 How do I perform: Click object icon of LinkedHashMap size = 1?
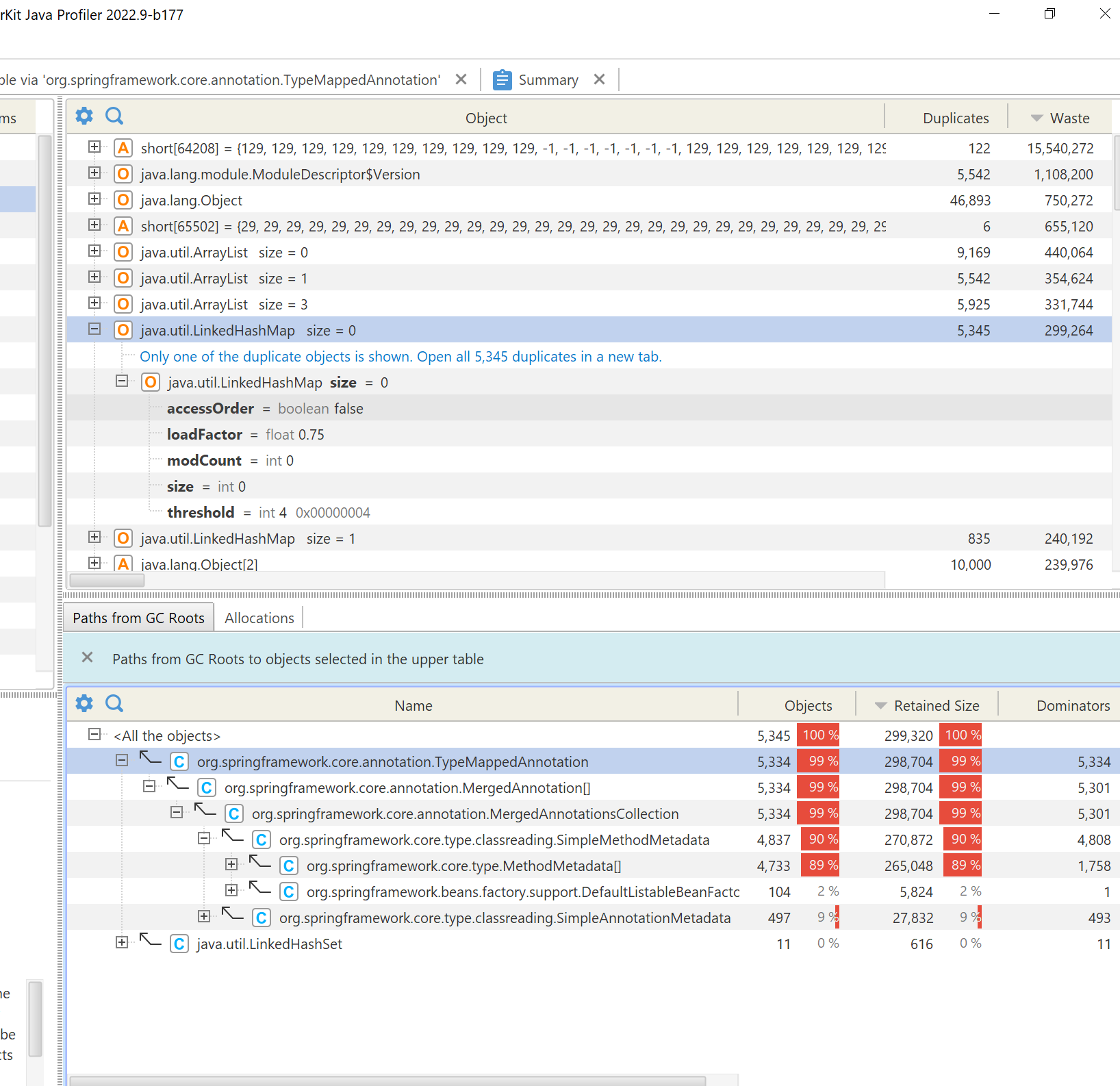[x=123, y=538]
